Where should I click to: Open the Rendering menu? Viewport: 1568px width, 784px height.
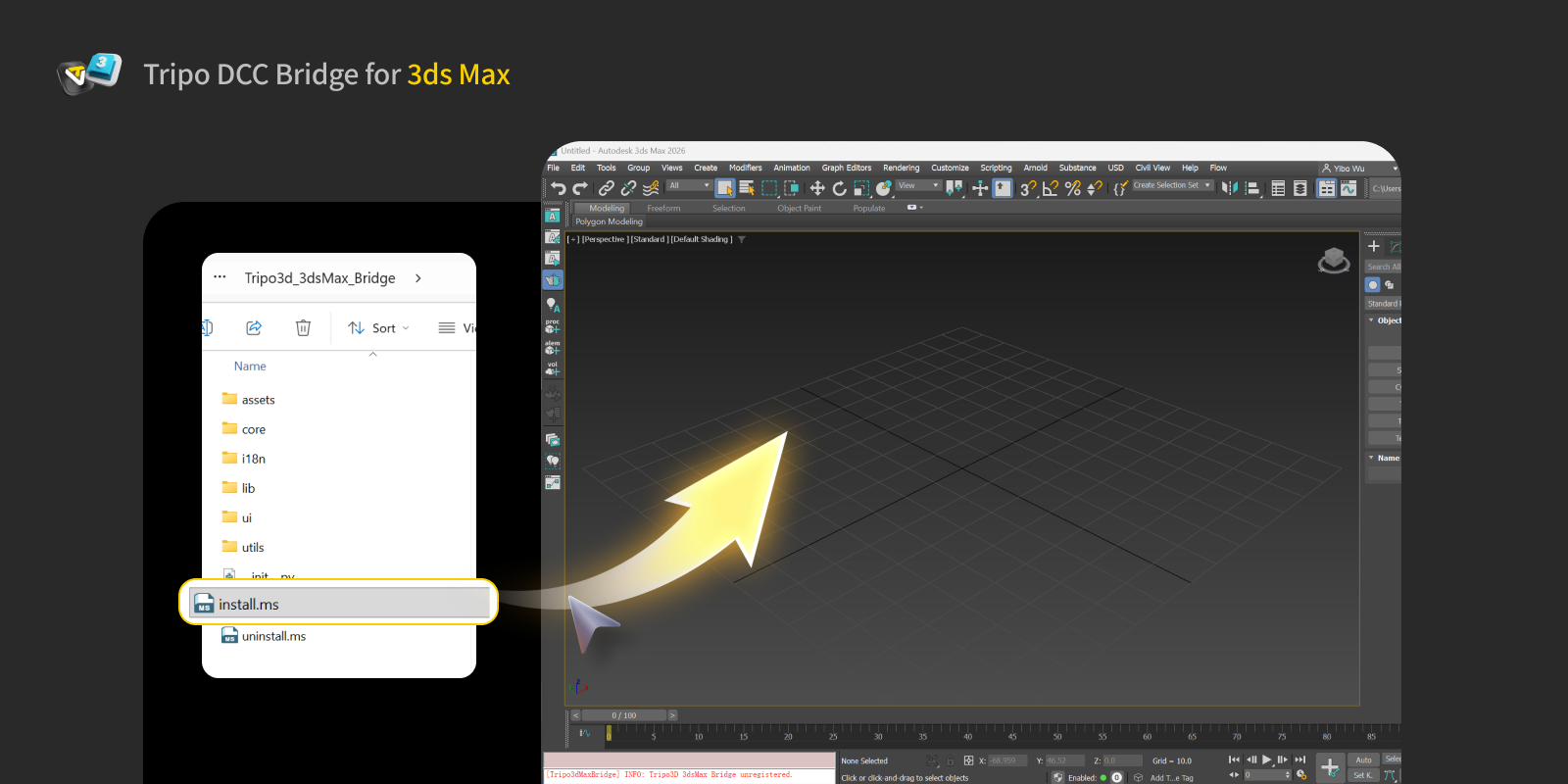pos(901,168)
